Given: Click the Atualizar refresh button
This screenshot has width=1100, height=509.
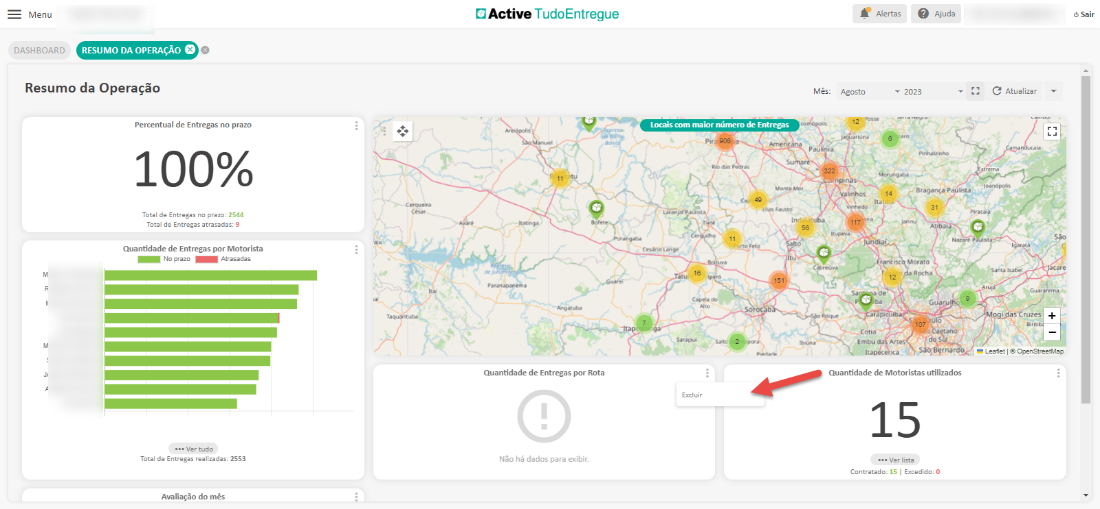Looking at the screenshot, I should click(1014, 91).
